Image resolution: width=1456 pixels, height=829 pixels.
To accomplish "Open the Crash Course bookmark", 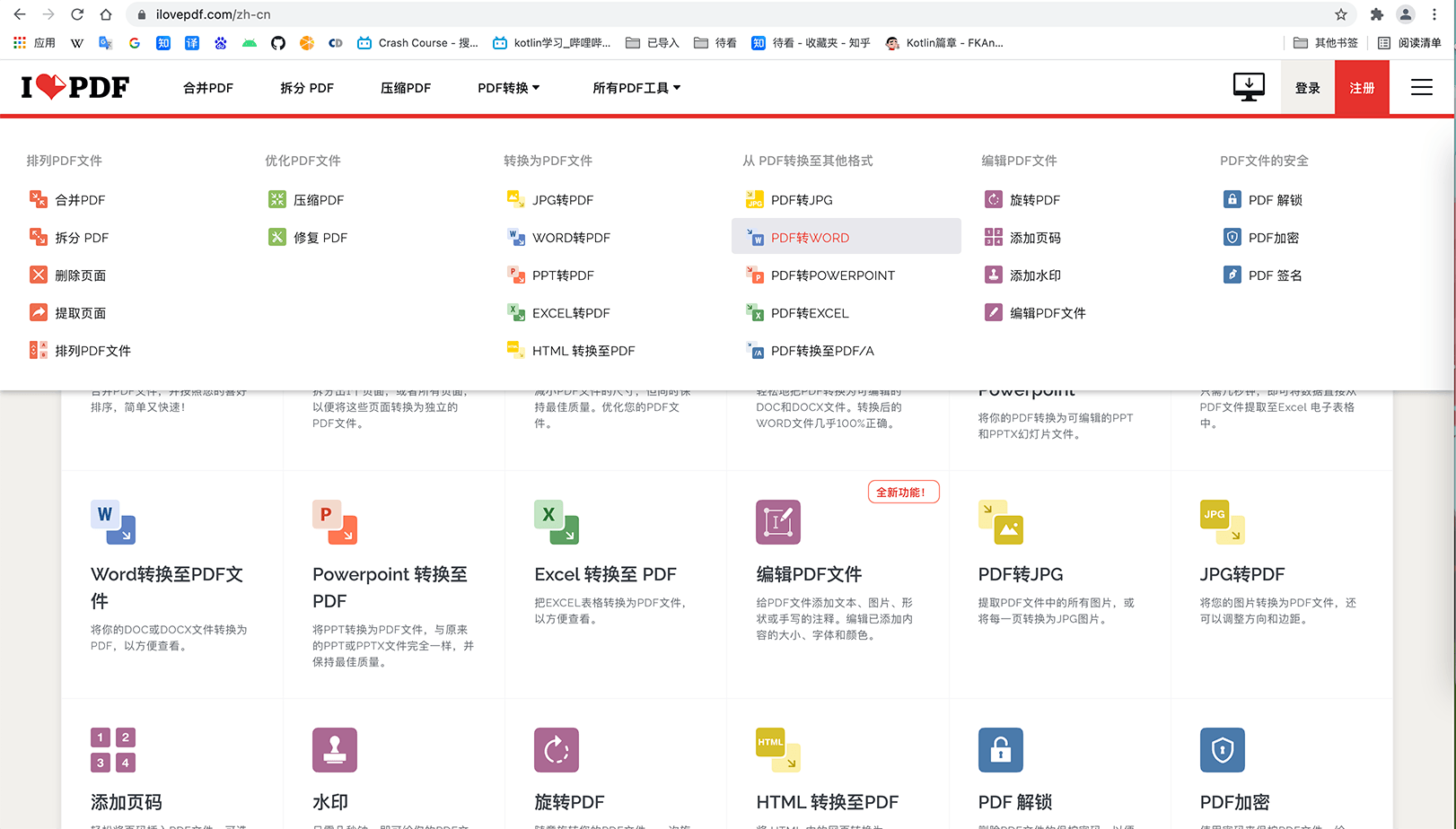I will (x=417, y=42).
